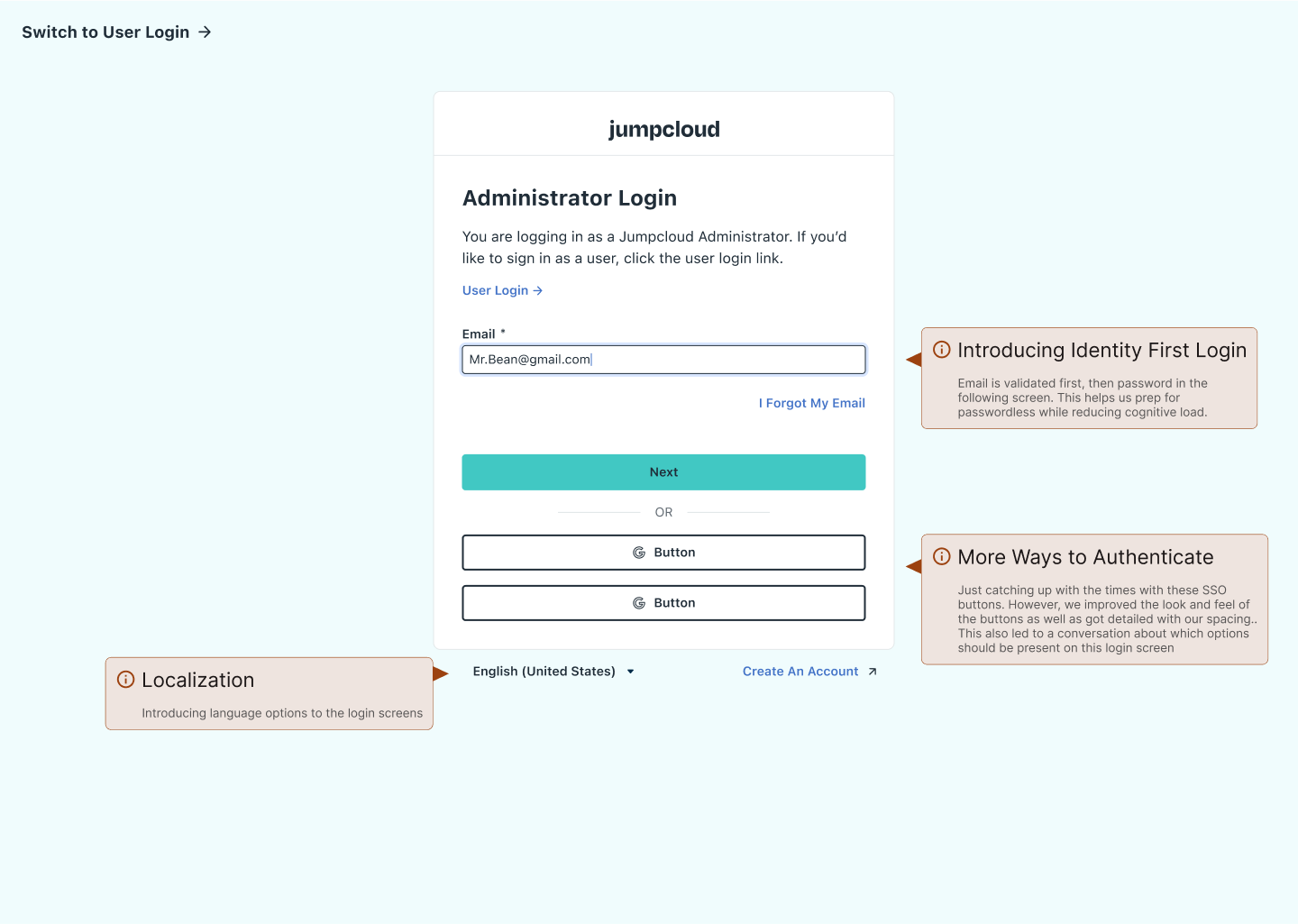This screenshot has height=924, width=1298.
Task: Click the info icon on More Ways to Authenticate
Action: coord(941,556)
